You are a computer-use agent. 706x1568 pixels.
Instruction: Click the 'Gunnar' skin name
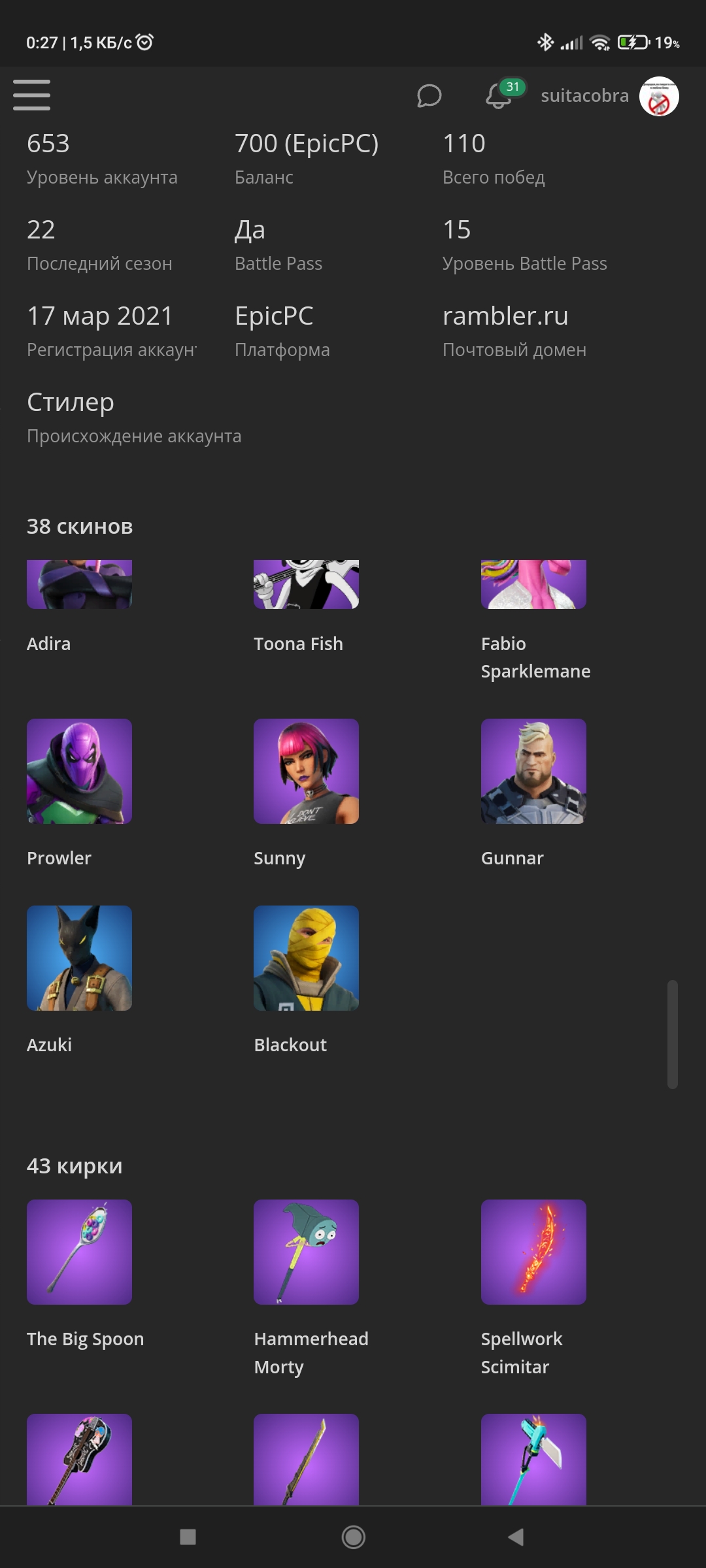[x=512, y=858]
